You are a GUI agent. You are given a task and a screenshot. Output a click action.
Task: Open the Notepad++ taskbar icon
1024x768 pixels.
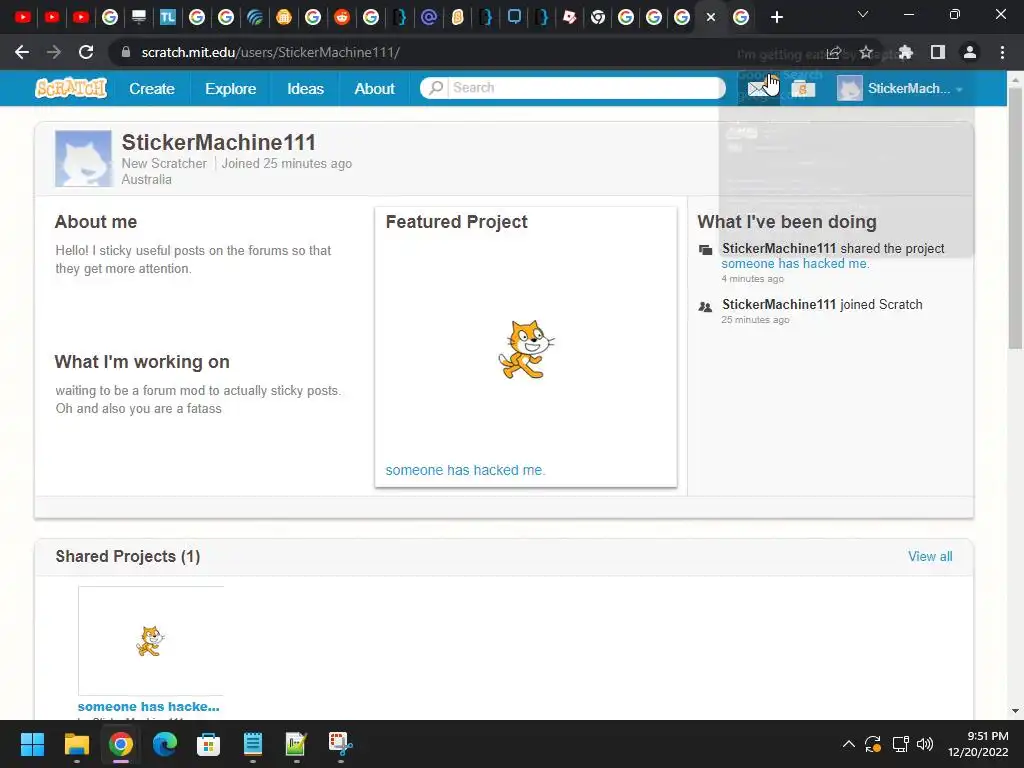tap(296, 744)
